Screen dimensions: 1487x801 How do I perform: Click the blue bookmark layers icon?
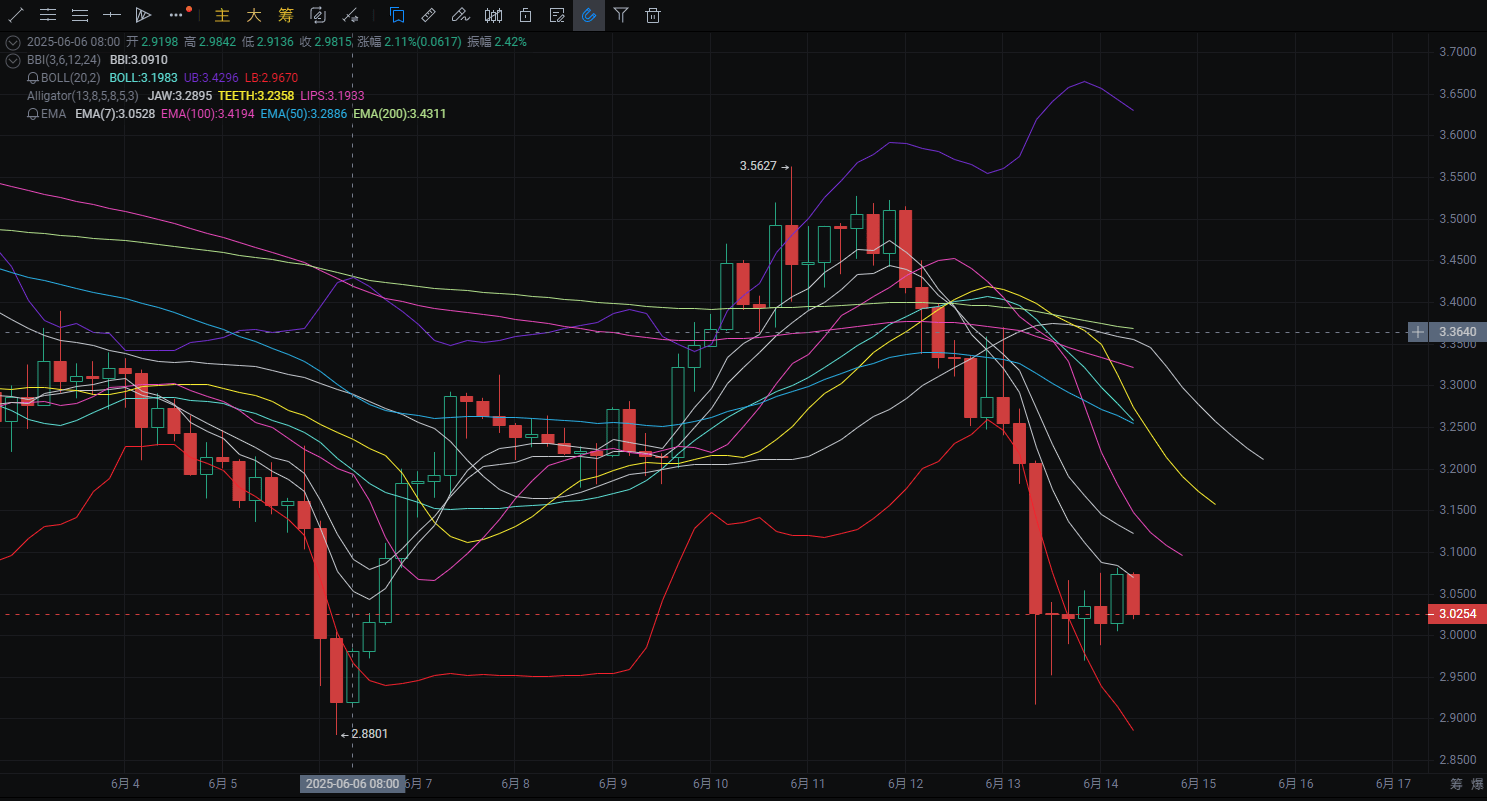tap(397, 15)
